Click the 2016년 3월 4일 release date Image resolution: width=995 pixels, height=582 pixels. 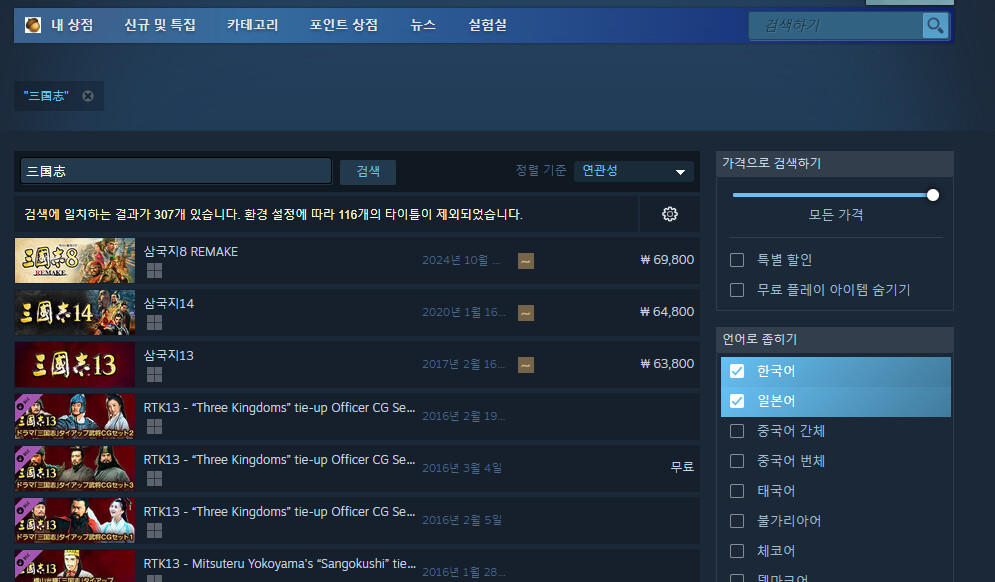tap(462, 468)
